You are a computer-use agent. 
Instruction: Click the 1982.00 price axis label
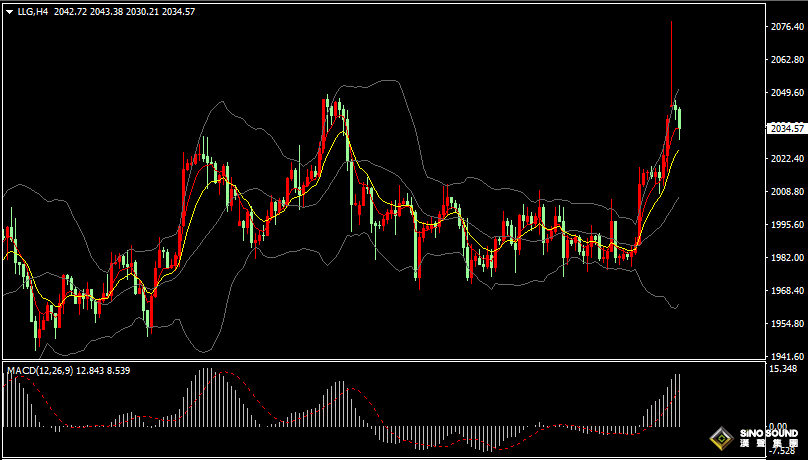point(784,258)
